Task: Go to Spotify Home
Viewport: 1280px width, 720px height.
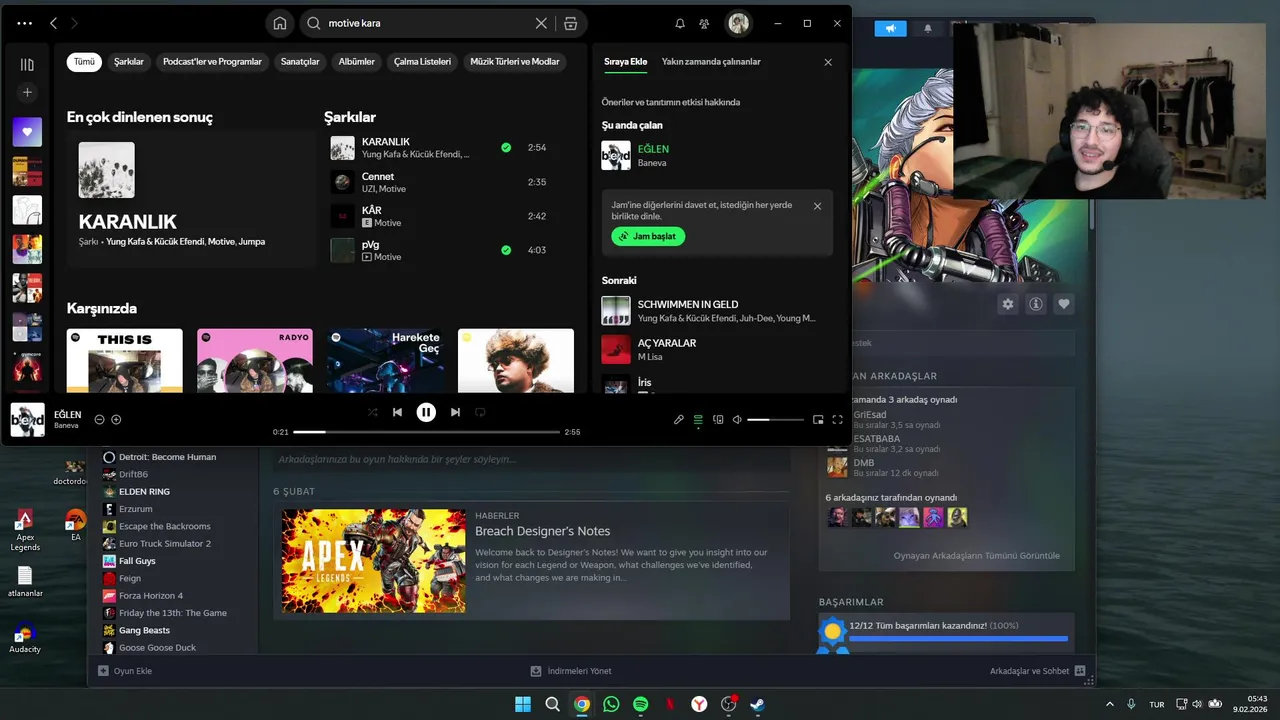Action: click(280, 23)
